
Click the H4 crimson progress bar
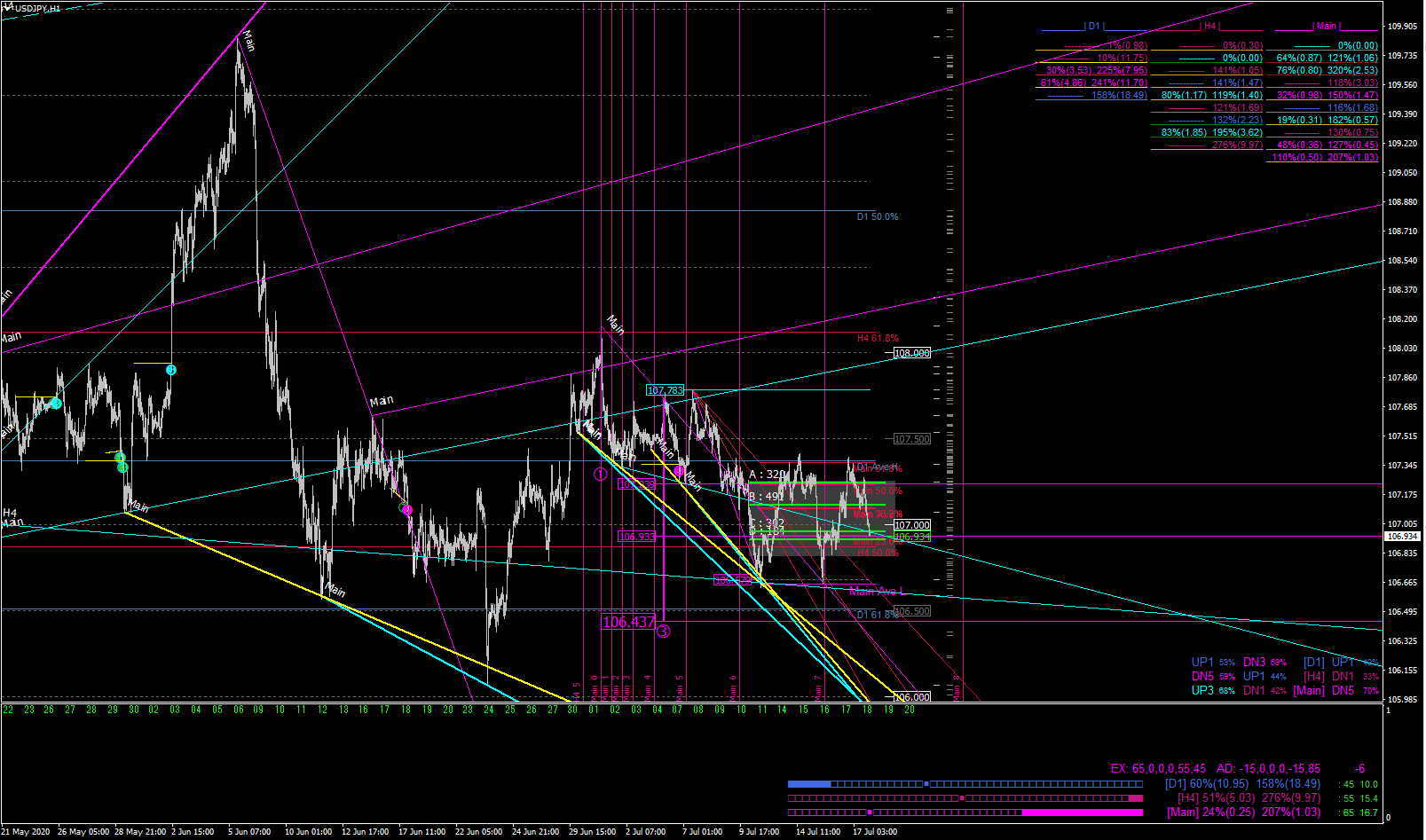coord(965,798)
